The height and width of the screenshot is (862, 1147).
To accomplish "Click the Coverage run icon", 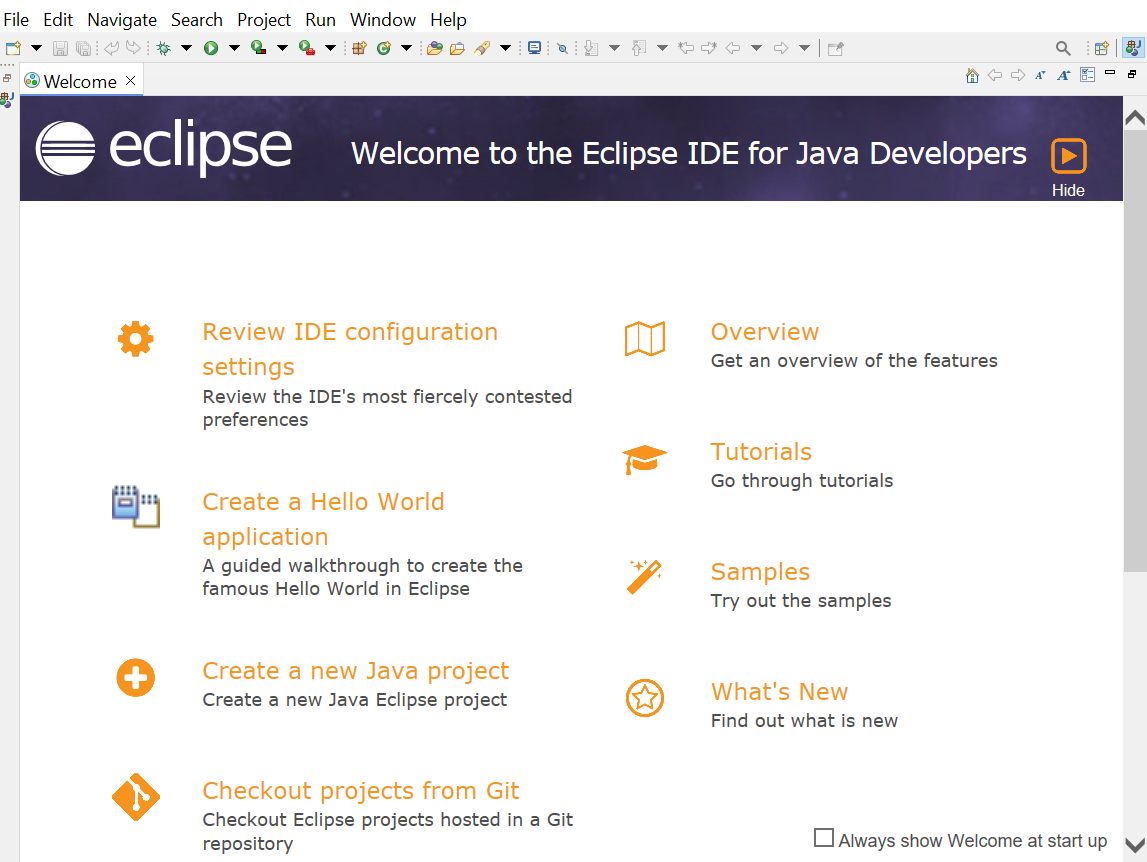I will pos(258,48).
